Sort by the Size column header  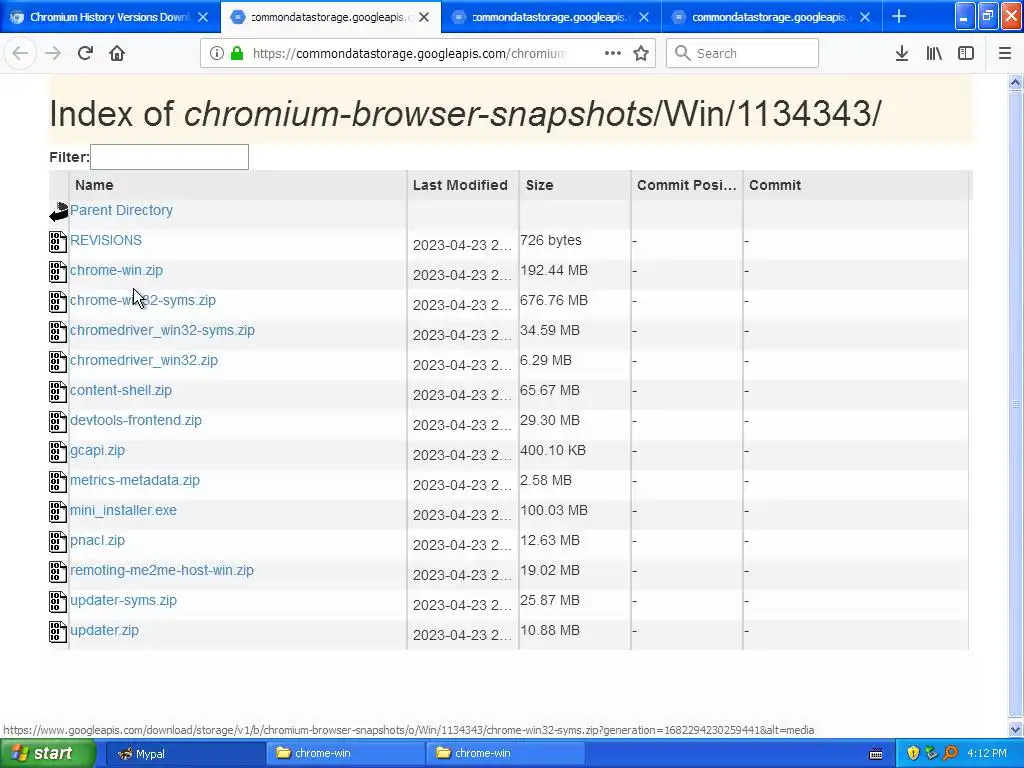click(x=575, y=185)
